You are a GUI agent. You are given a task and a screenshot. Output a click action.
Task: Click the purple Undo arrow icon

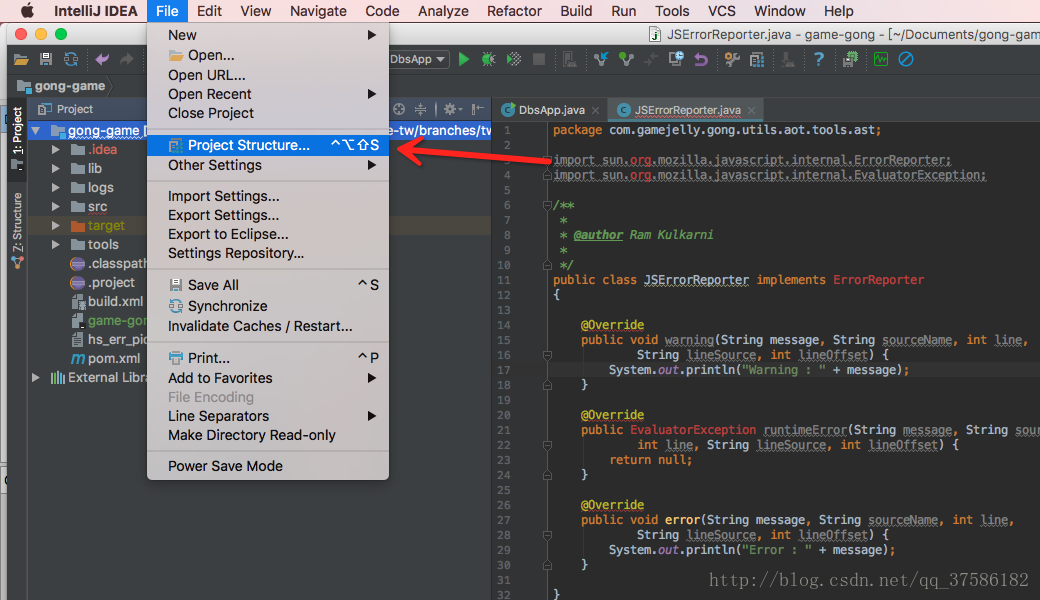[x=102, y=60]
